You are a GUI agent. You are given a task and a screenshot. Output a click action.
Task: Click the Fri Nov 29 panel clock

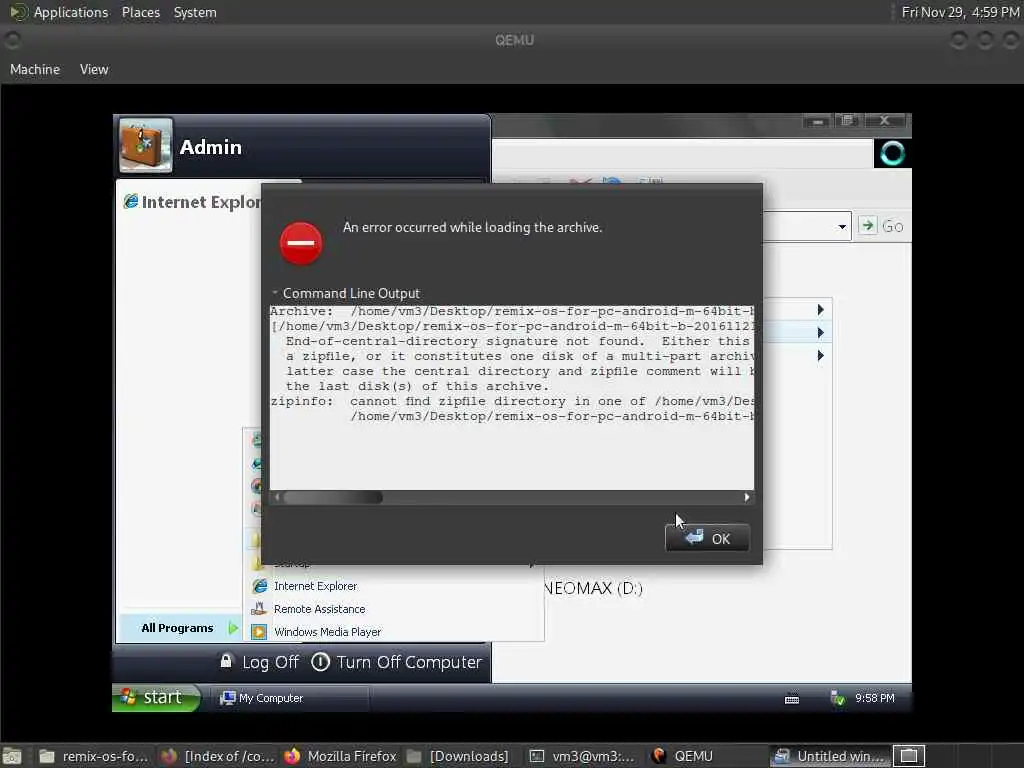tap(960, 12)
